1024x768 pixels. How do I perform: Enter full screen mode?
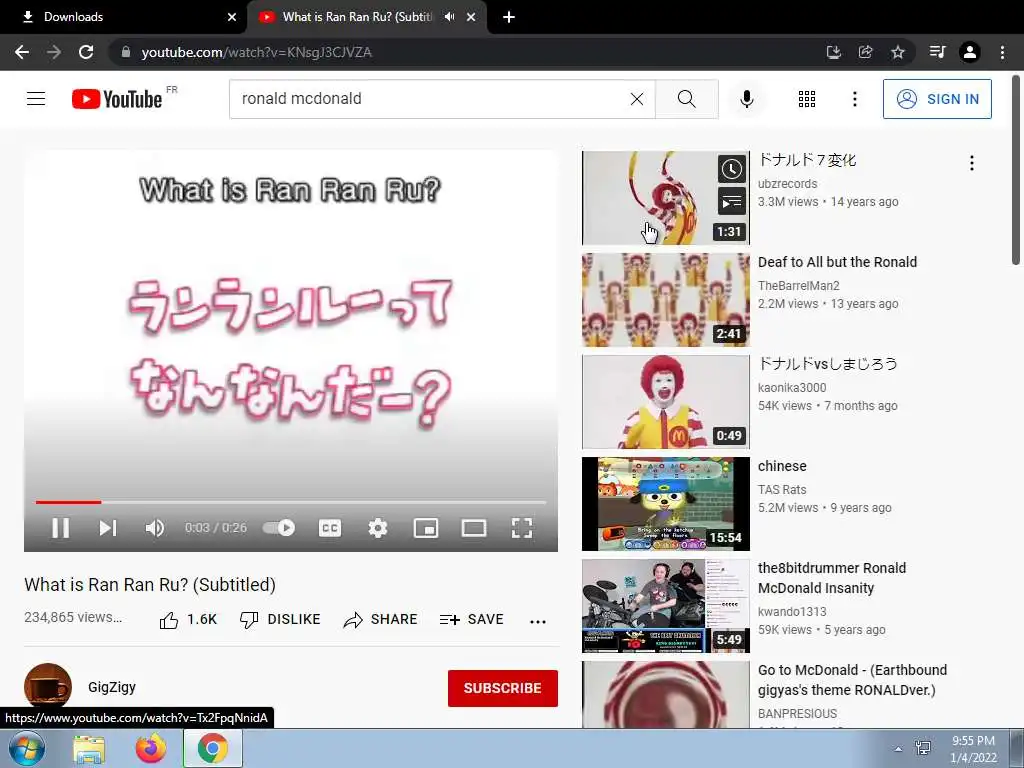522,528
